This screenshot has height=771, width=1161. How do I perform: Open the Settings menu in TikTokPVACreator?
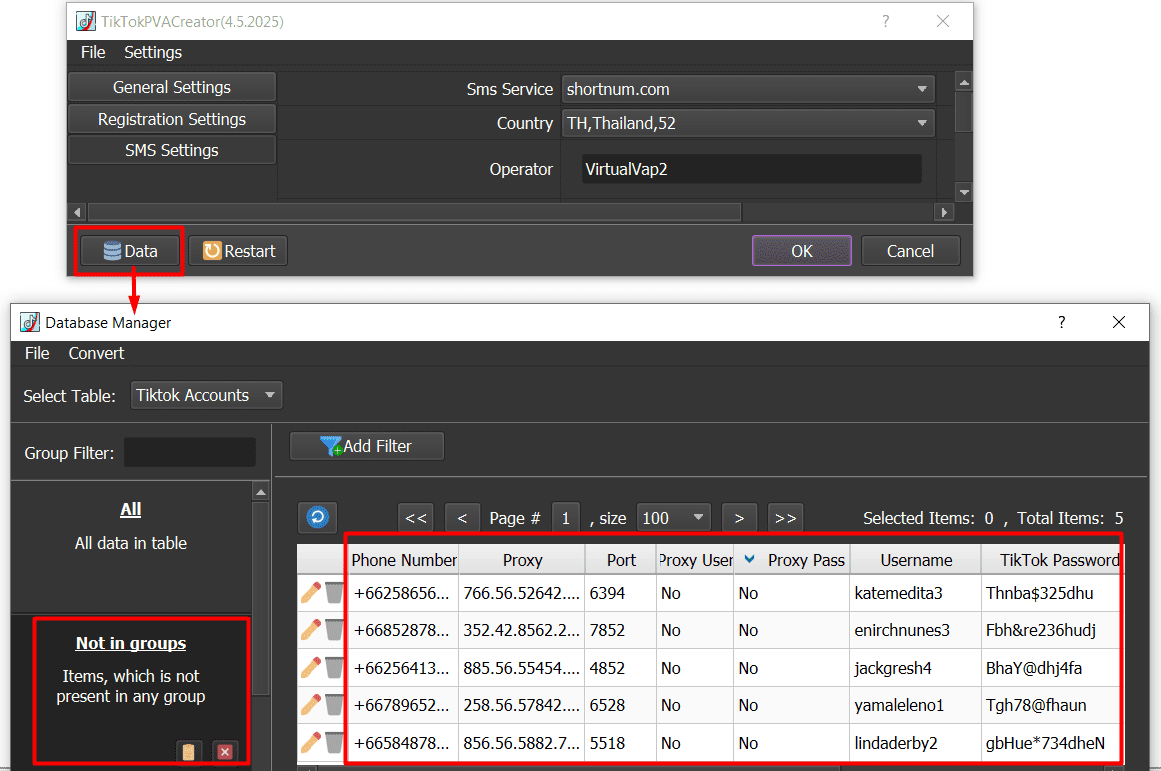click(153, 53)
